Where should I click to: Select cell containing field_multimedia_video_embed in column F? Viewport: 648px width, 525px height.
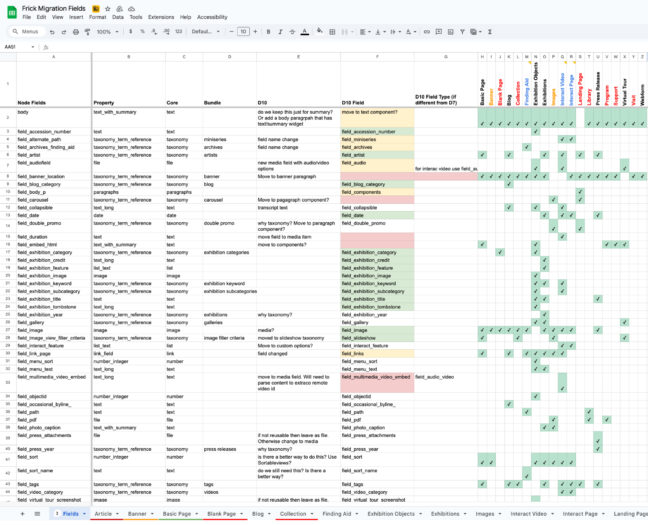point(377,383)
